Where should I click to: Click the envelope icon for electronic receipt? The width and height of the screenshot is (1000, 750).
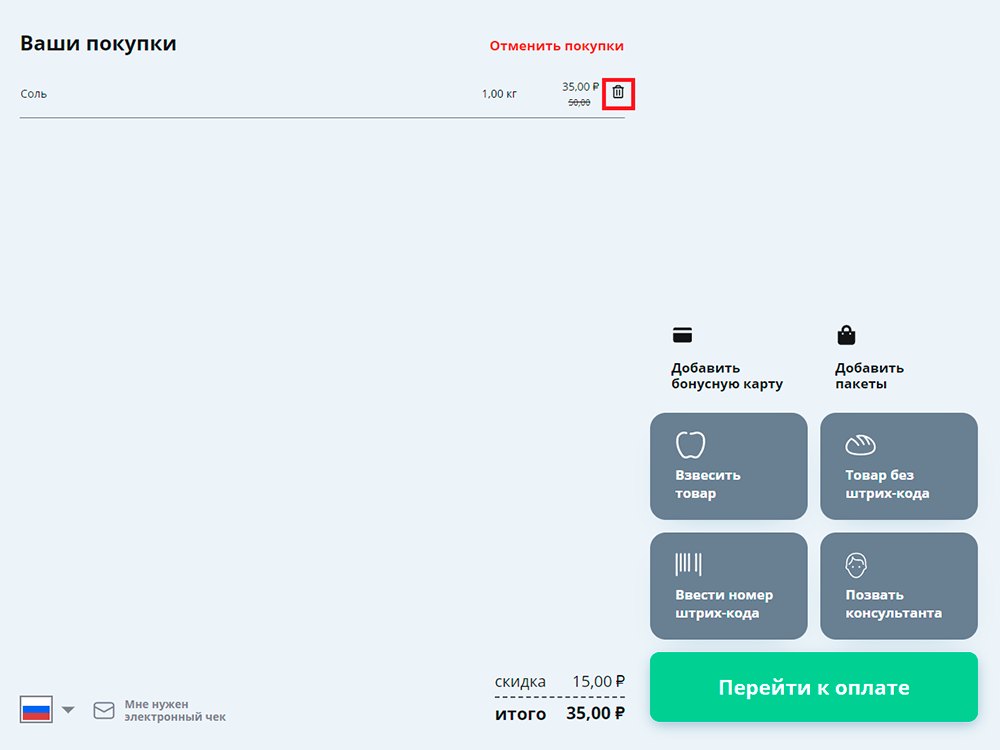(104, 711)
